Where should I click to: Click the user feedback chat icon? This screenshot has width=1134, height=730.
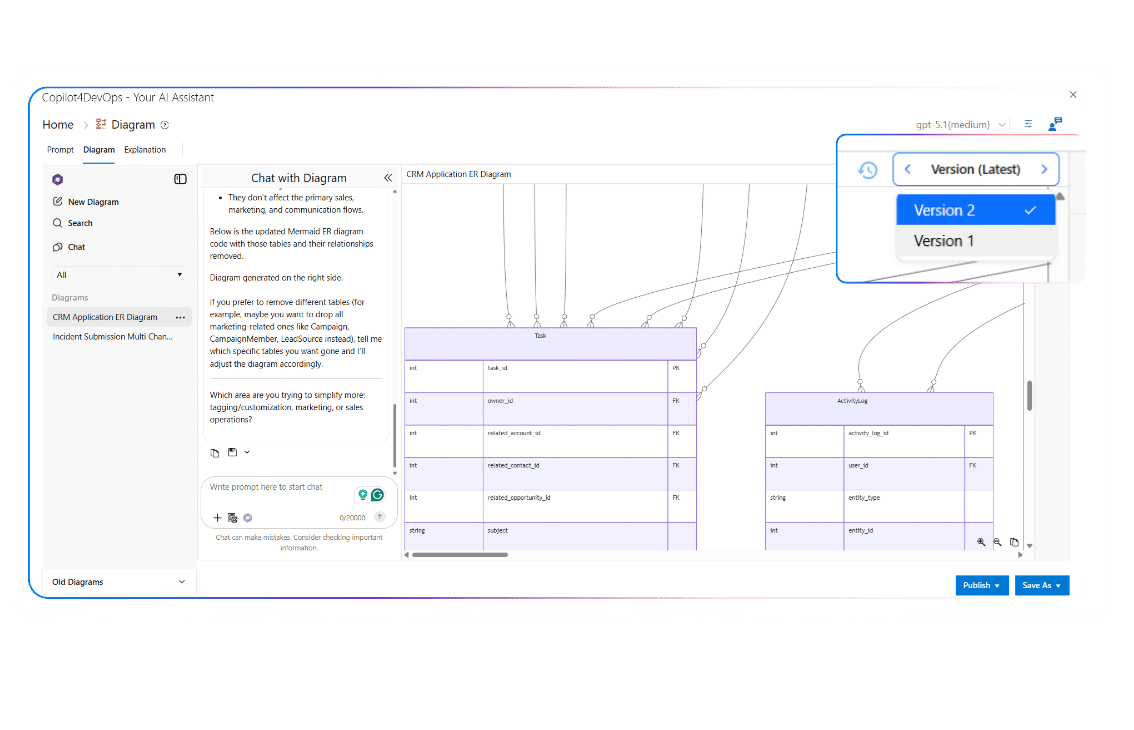[1054, 124]
